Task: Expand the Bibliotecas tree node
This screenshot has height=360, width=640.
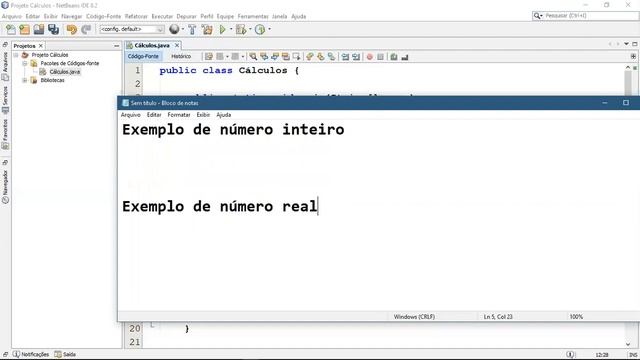Action: (25, 80)
